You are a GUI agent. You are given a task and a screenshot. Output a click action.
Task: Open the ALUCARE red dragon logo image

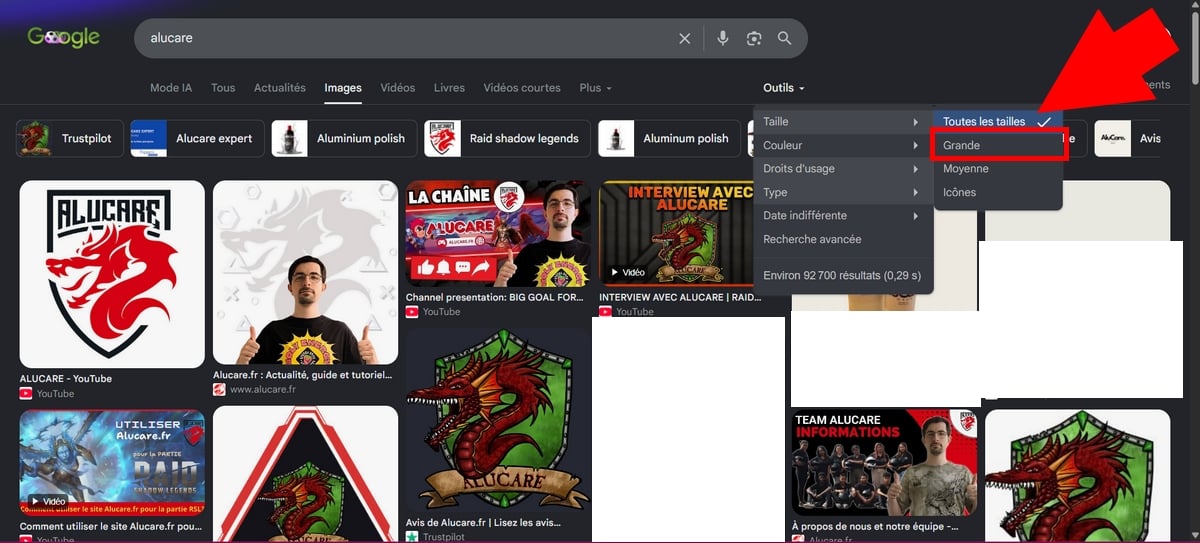pos(112,274)
